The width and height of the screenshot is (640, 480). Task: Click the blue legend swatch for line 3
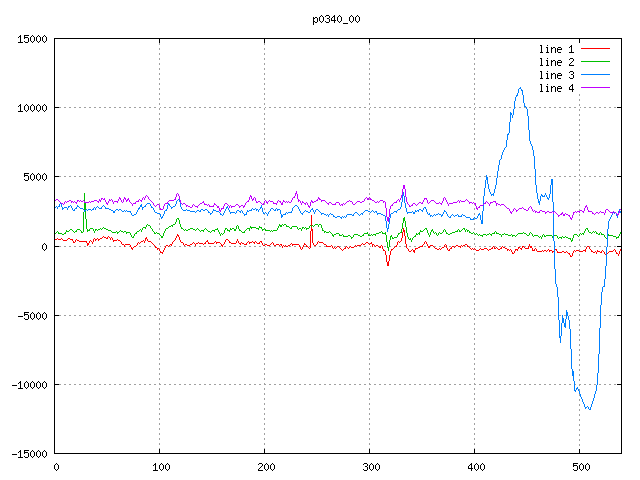point(595,75)
